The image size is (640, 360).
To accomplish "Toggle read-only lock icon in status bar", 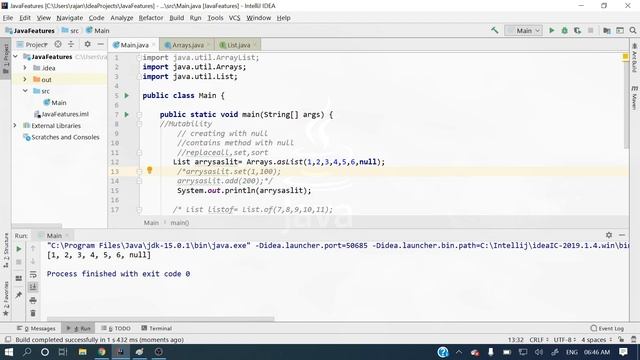I will coord(621,339).
